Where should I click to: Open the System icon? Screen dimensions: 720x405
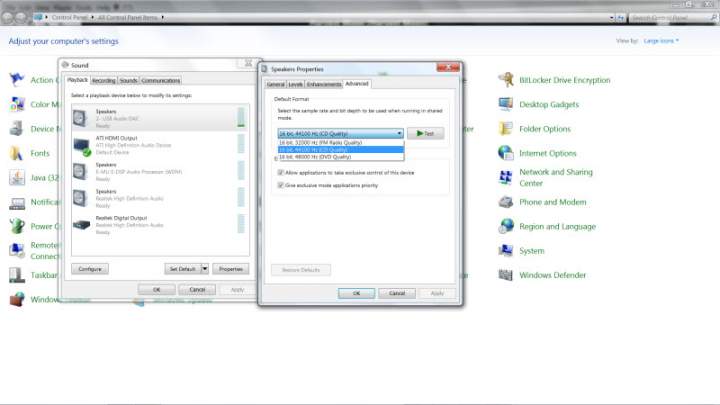point(506,250)
